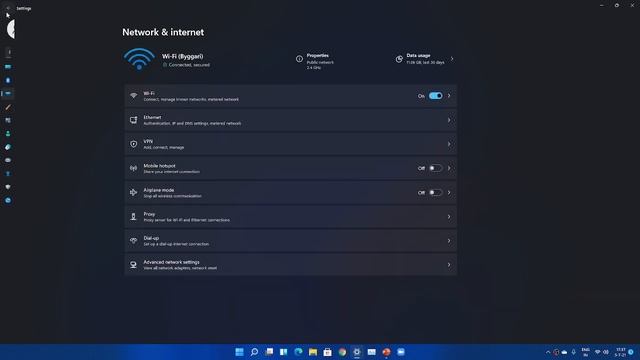Open the Bluetooth & devices category in the sidebar
Screen dimensions: 640x360
click(x=8, y=80)
